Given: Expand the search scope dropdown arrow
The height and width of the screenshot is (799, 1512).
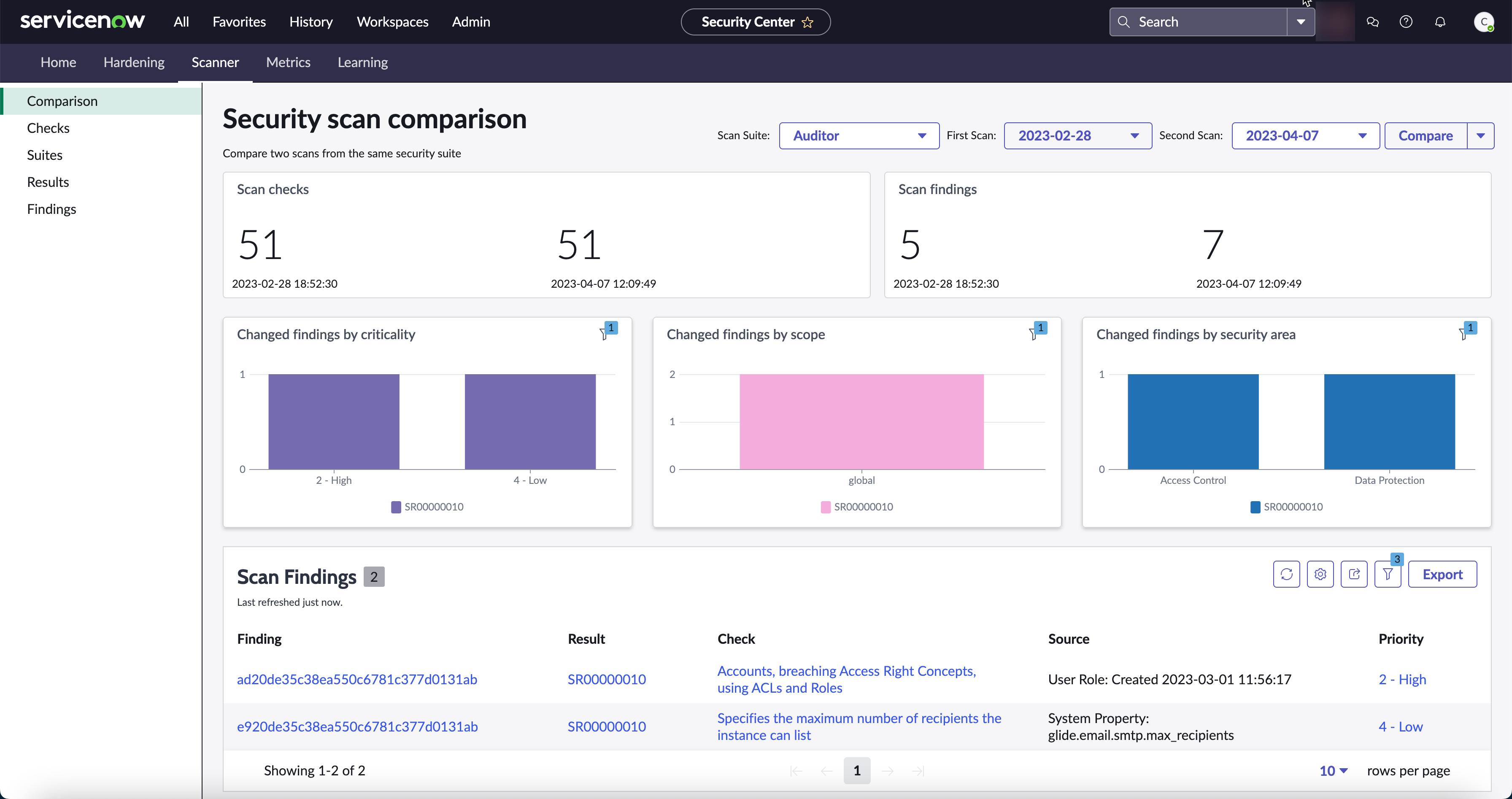Looking at the screenshot, I should (1301, 22).
